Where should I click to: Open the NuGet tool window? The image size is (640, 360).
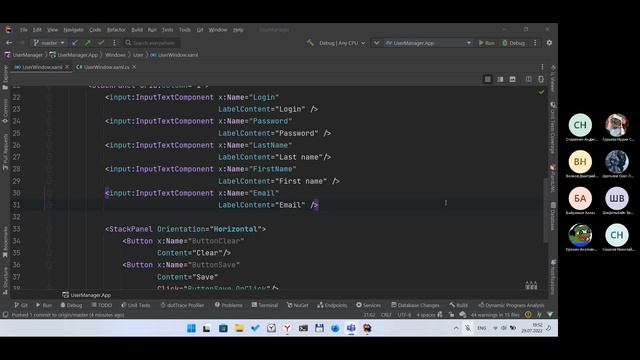(x=298, y=305)
